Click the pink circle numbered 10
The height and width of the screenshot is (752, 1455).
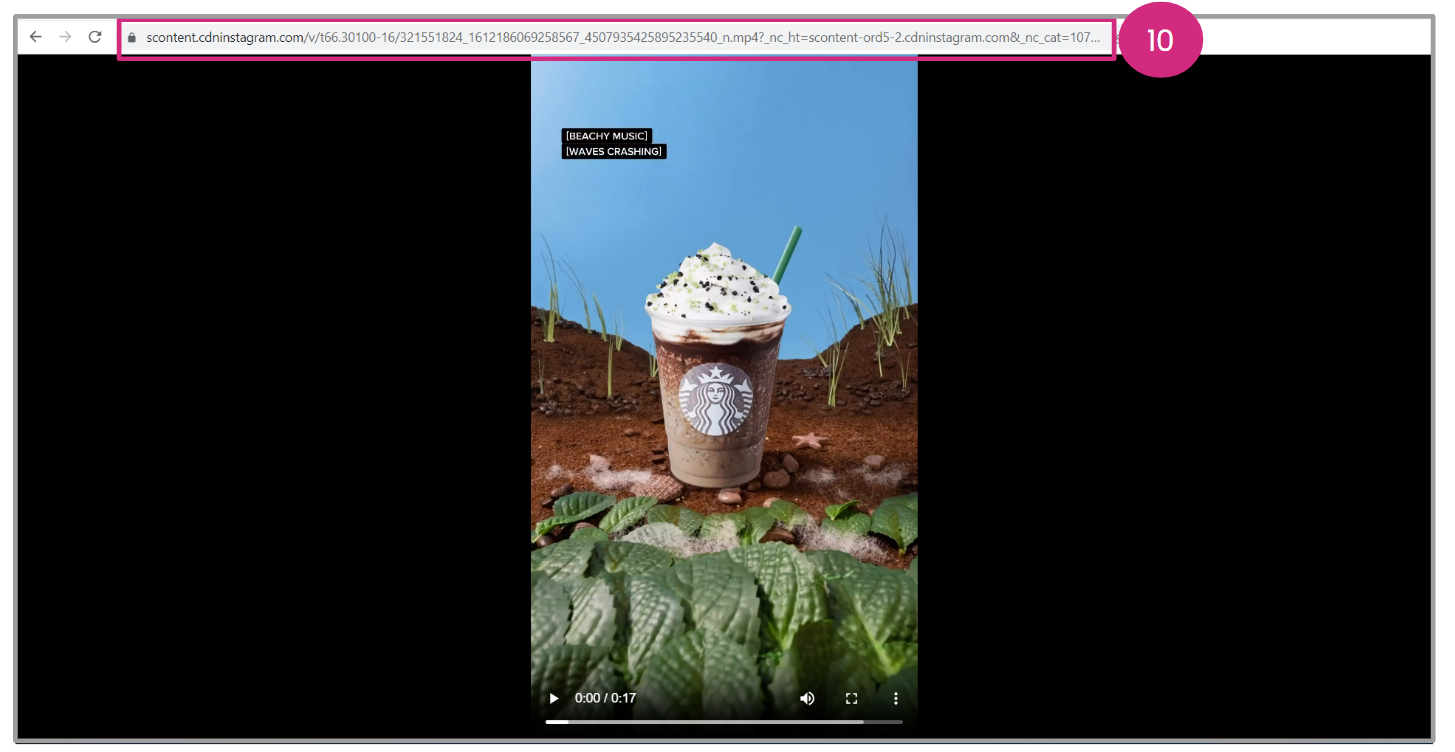(1159, 40)
